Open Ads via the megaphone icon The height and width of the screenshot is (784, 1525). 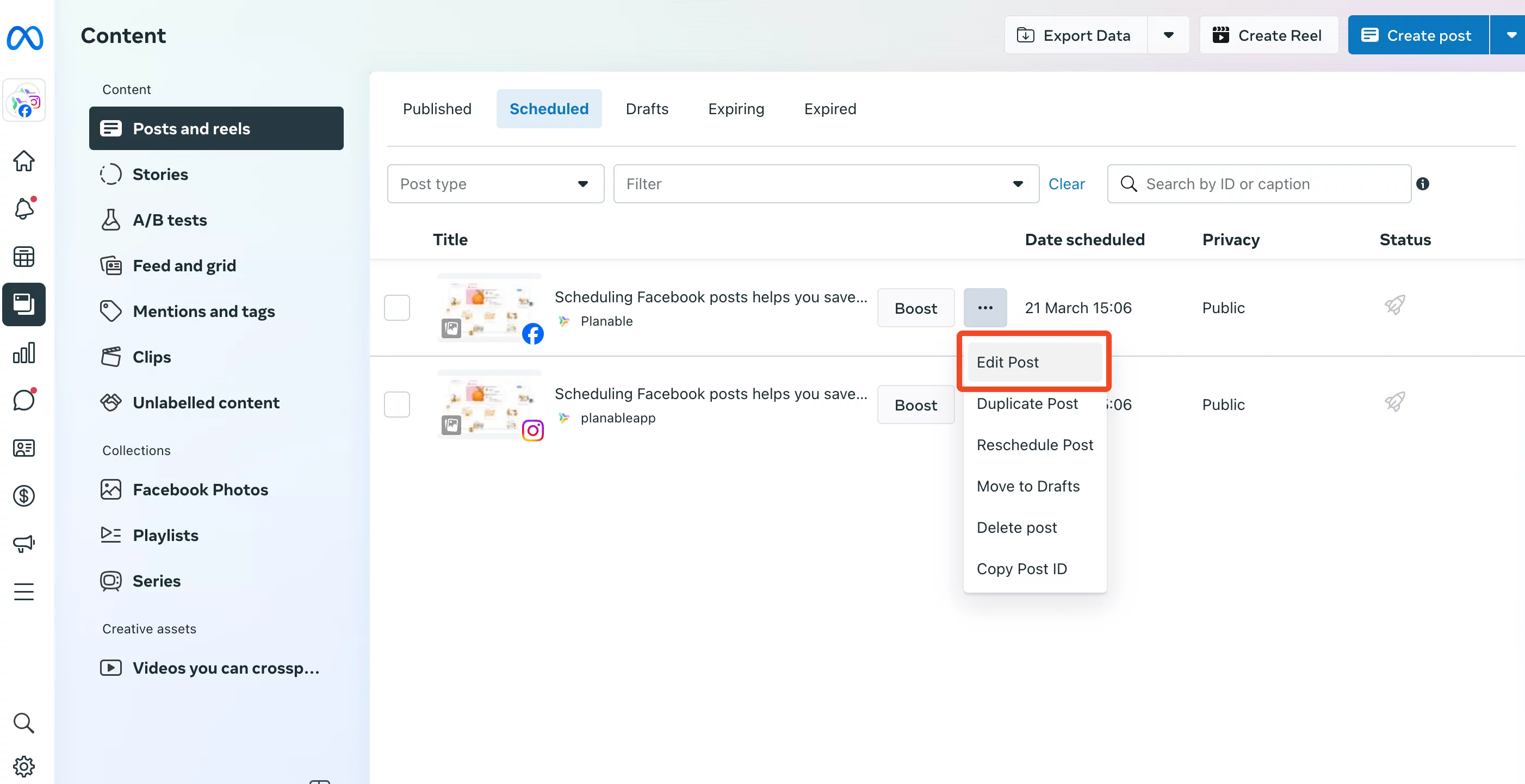24,543
